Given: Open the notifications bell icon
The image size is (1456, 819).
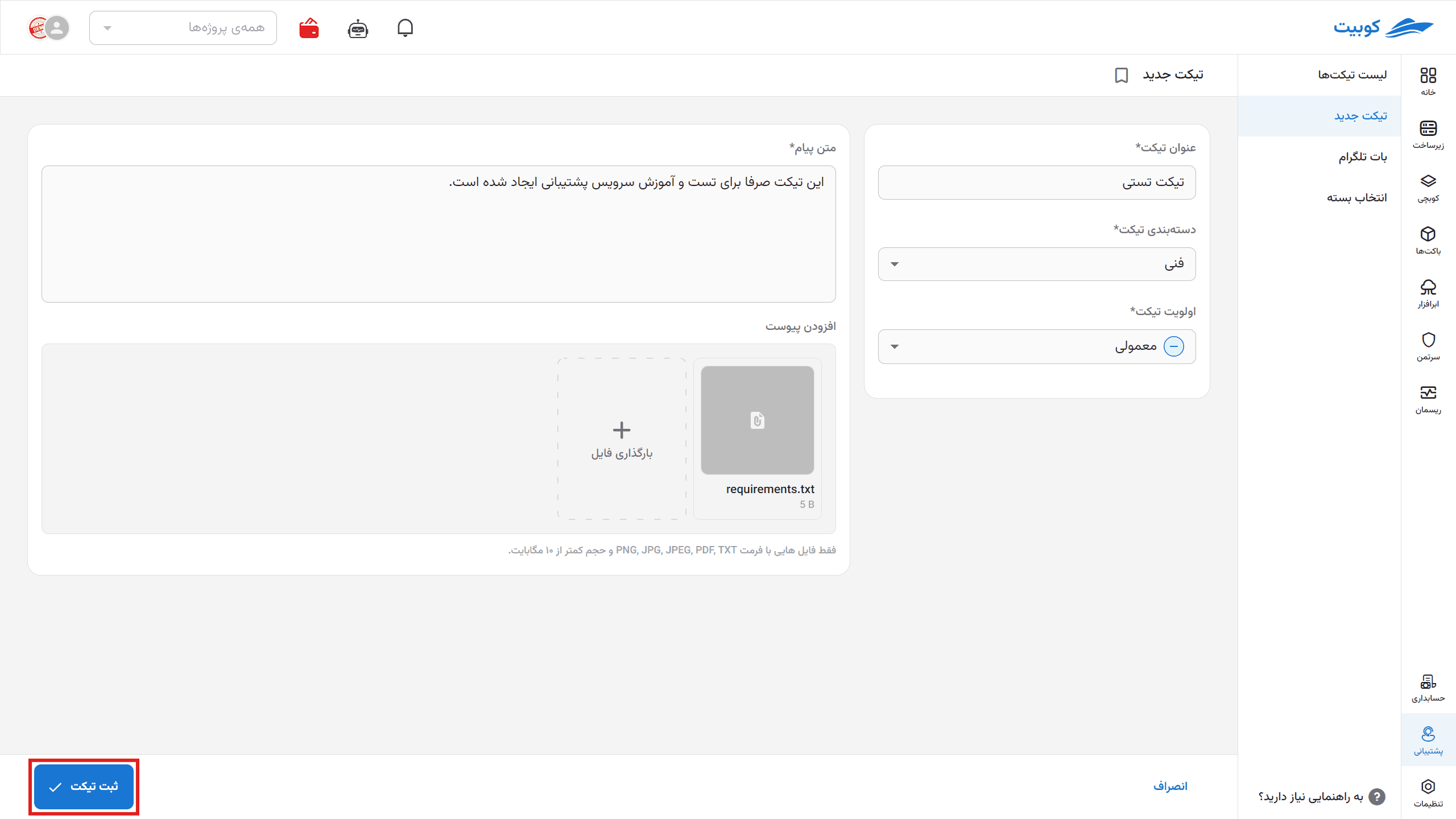Looking at the screenshot, I should click(x=405, y=28).
